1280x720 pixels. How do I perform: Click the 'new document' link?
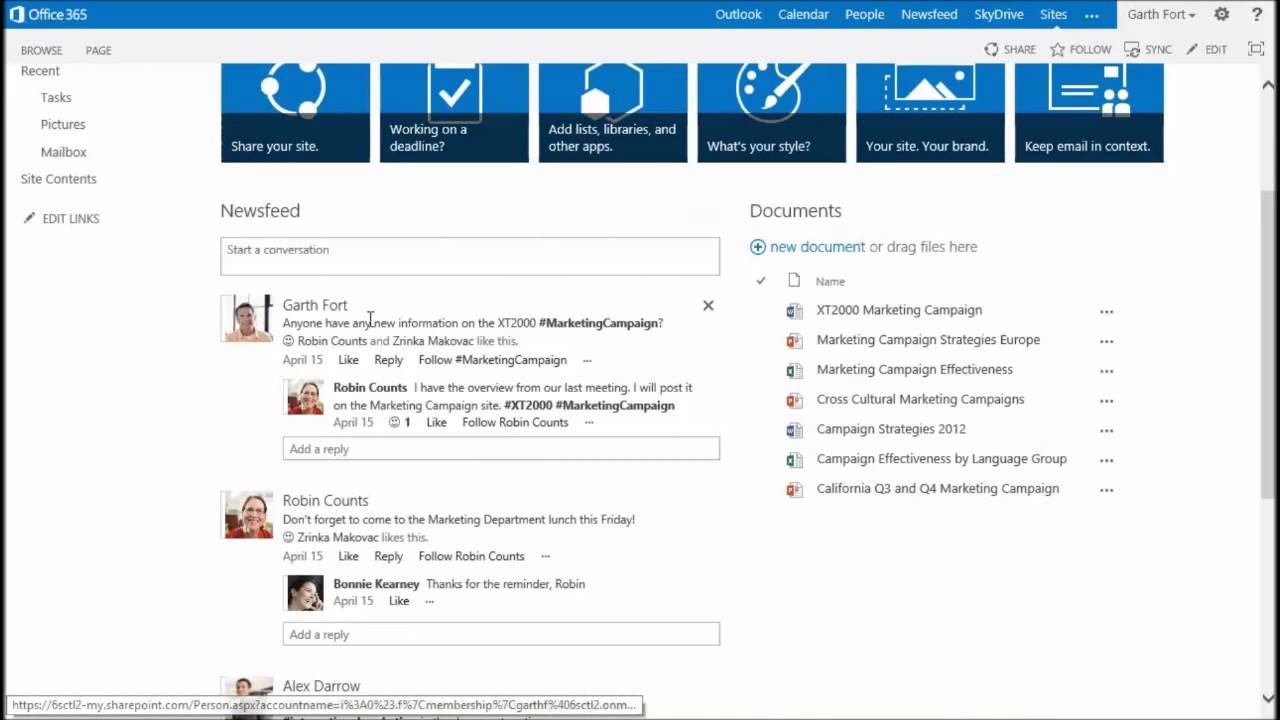click(817, 247)
